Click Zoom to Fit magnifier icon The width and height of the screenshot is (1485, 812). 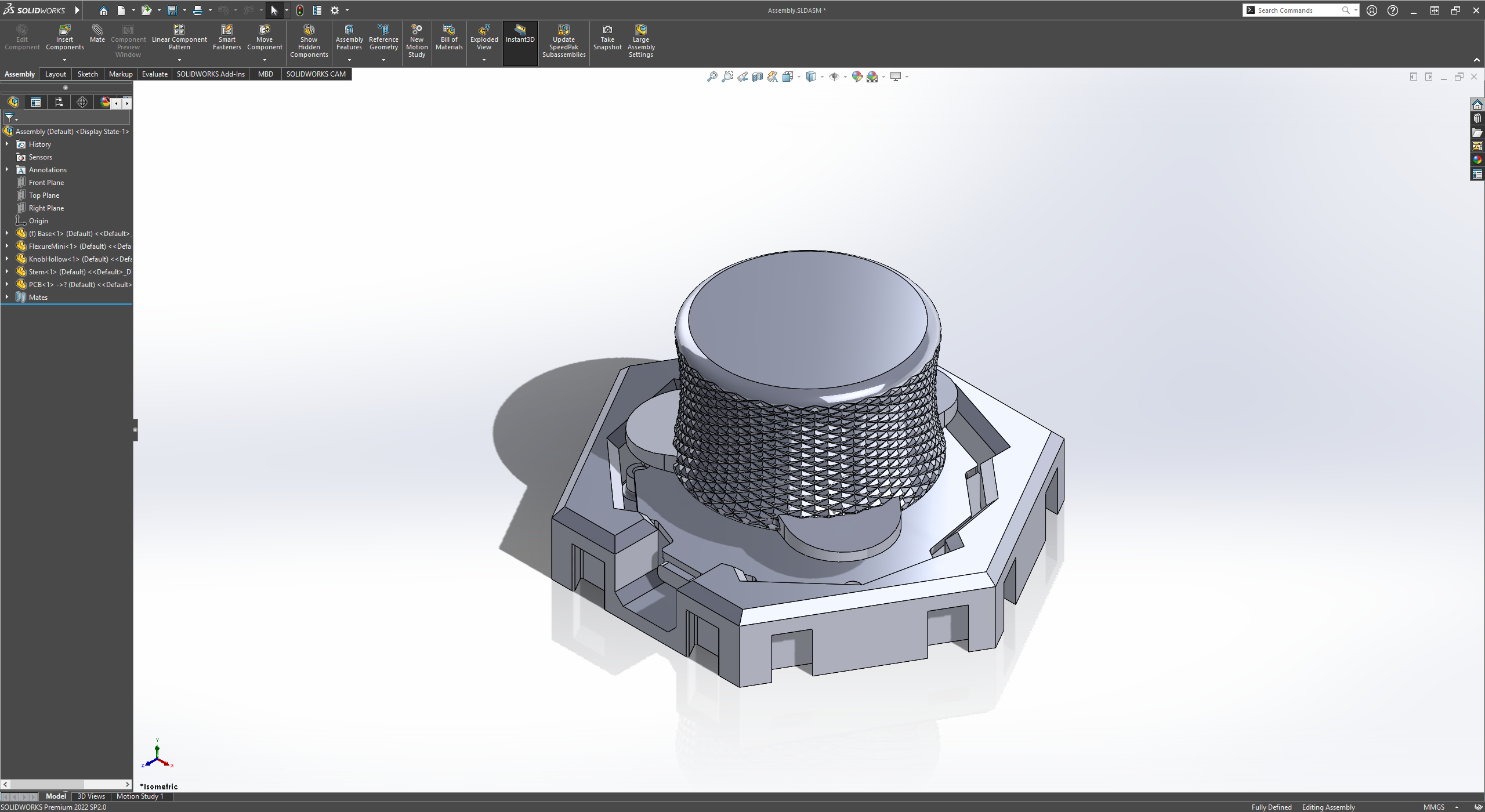(712, 77)
